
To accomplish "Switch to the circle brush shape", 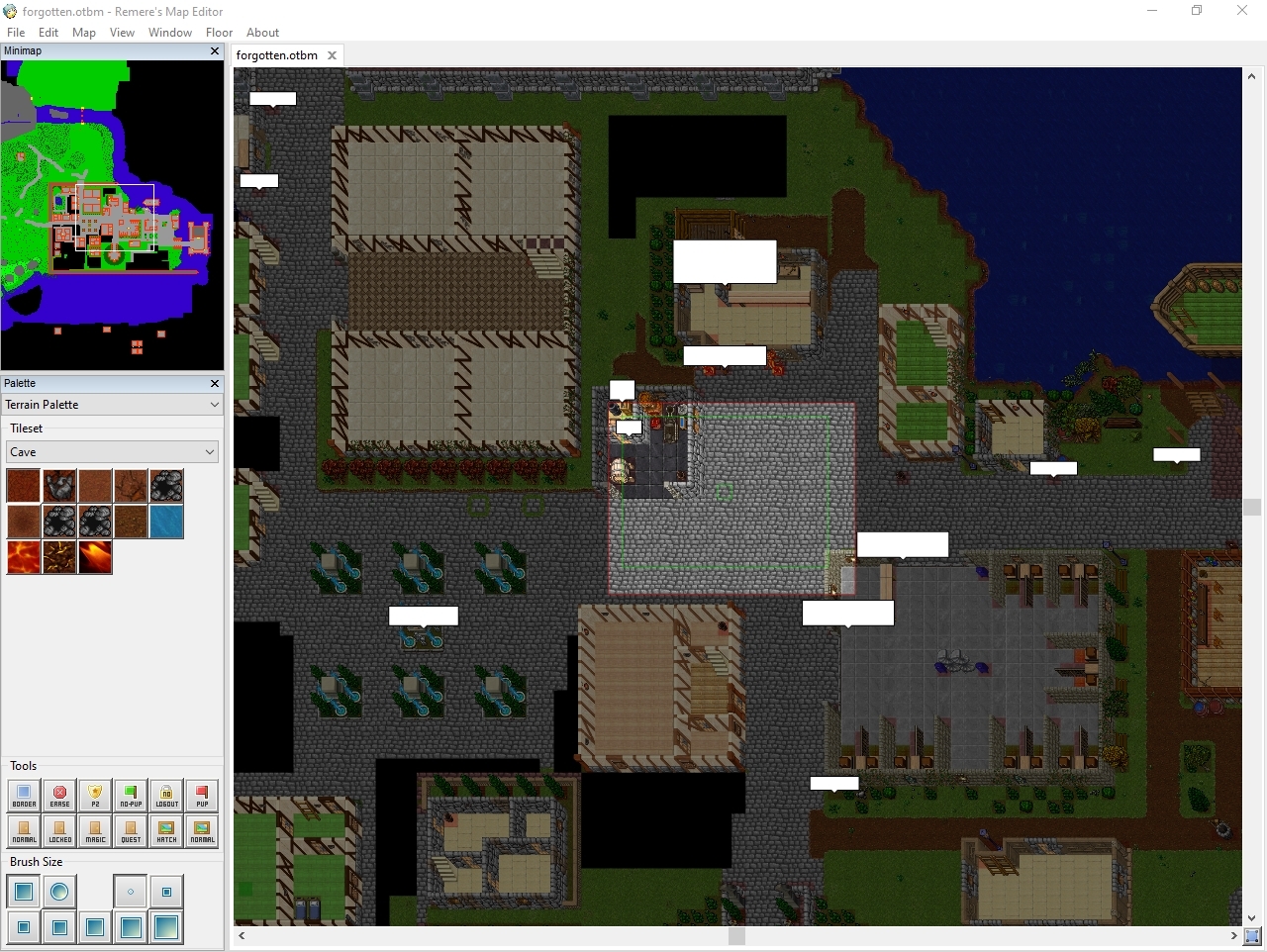I will (59, 892).
